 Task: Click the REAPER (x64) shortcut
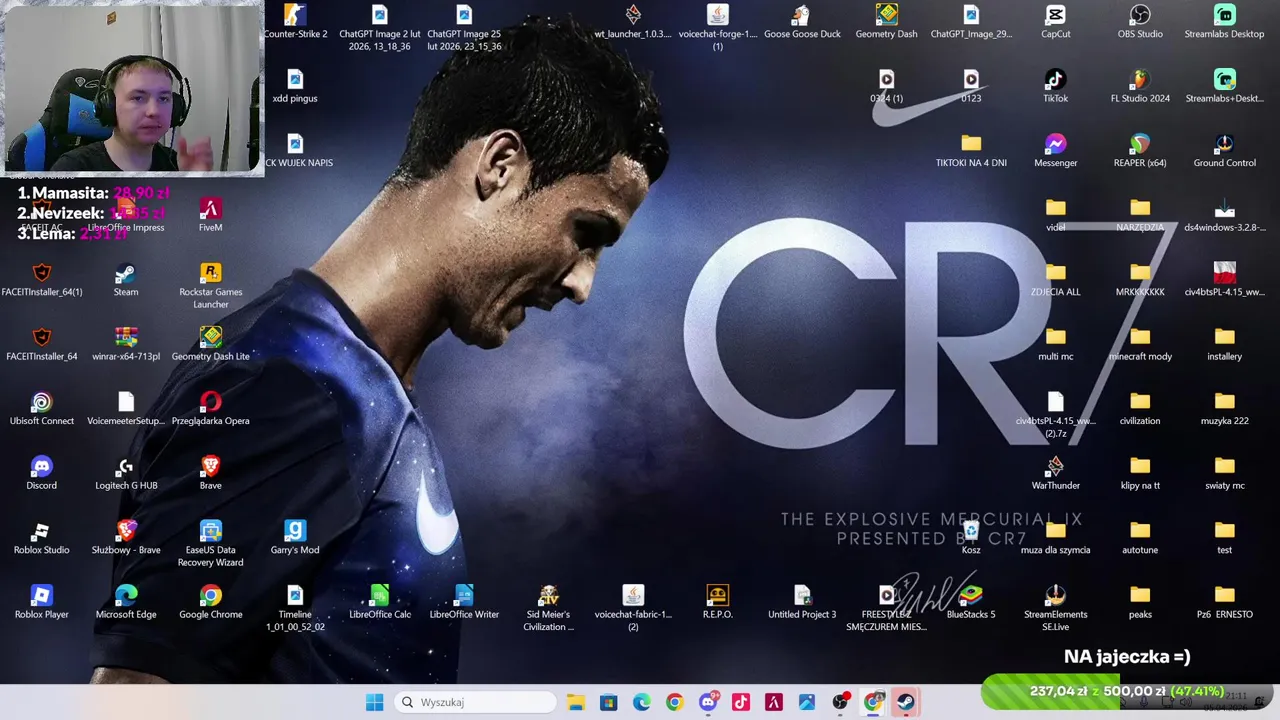click(x=1140, y=150)
